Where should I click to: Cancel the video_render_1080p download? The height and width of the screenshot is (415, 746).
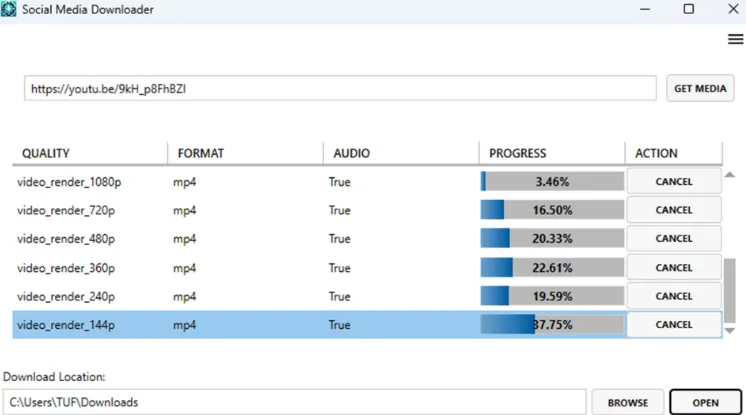[x=674, y=181]
